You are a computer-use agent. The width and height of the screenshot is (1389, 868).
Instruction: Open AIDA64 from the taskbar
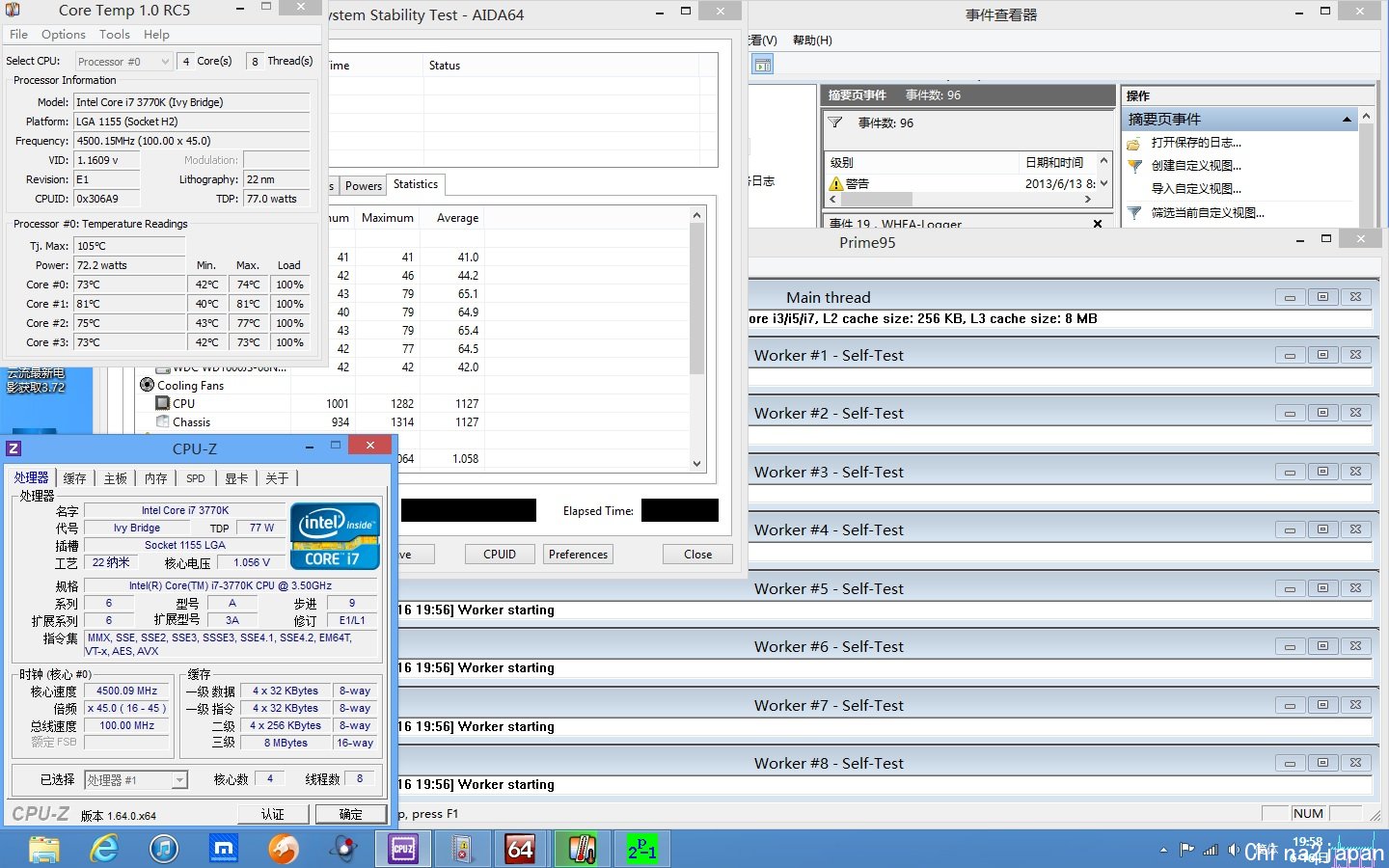tap(520, 849)
